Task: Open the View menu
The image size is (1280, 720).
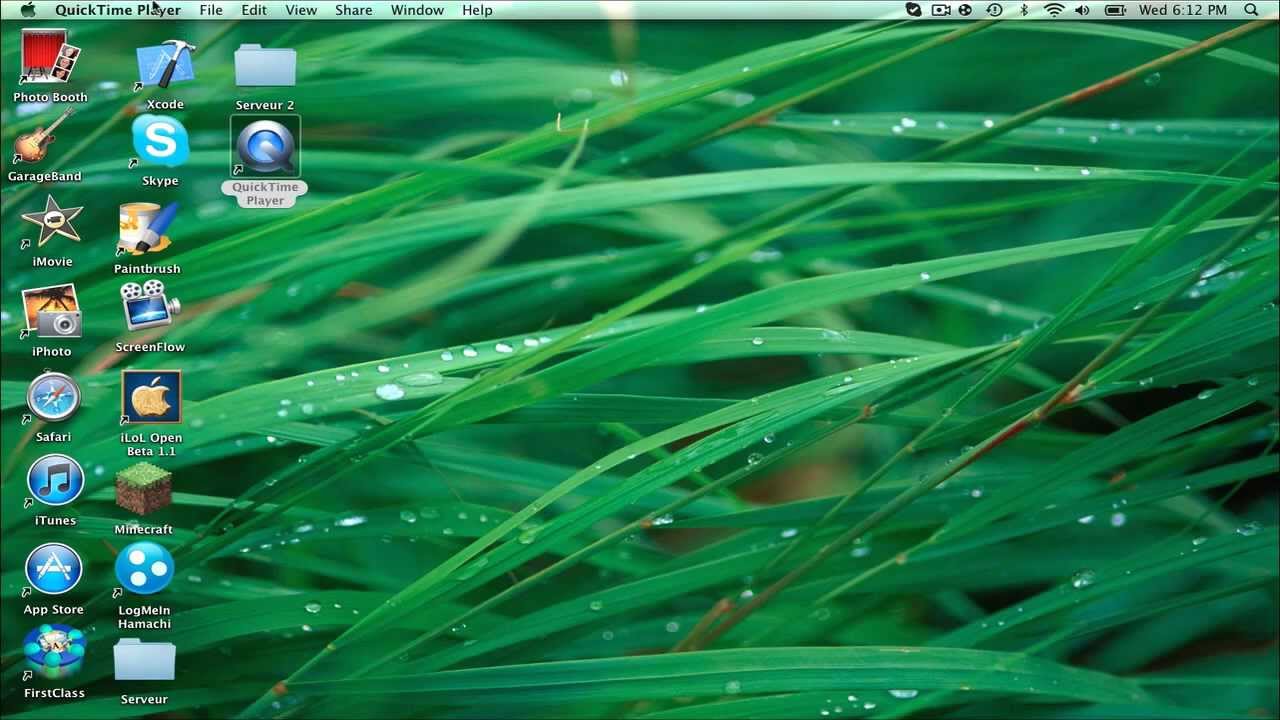Action: pyautogui.click(x=301, y=10)
